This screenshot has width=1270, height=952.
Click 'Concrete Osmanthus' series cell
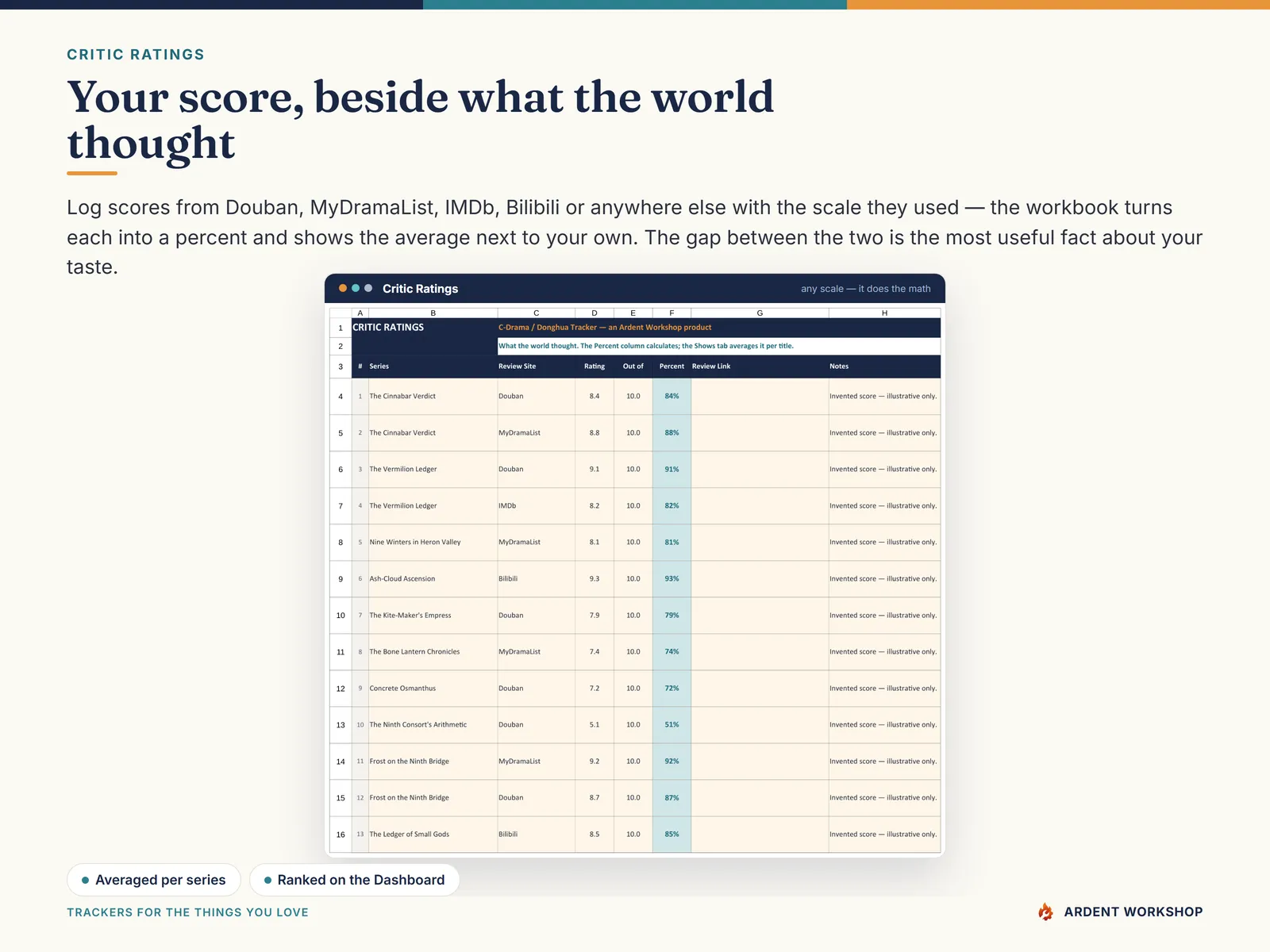point(433,688)
